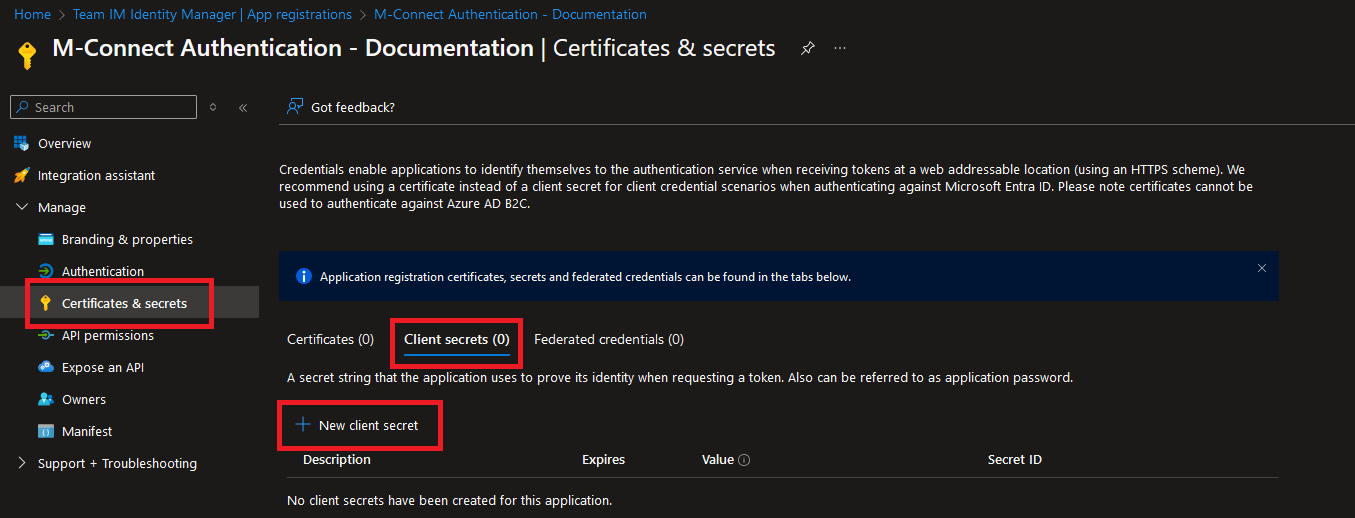The image size is (1355, 518).
Task: Click the info icon in blue banner
Action: click(304, 276)
